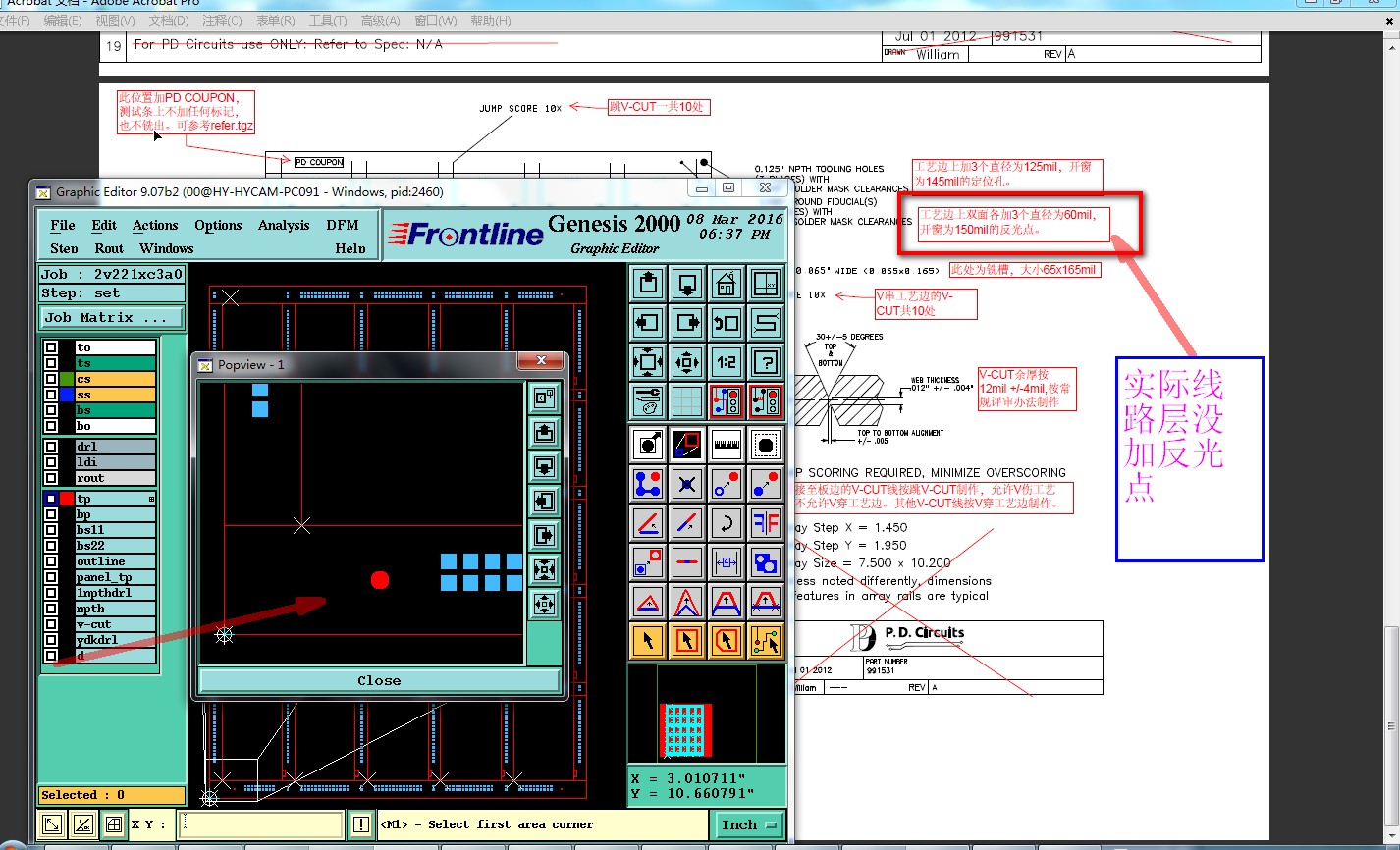Open the DFM menu
The width and height of the screenshot is (1400, 850).
pos(343,225)
